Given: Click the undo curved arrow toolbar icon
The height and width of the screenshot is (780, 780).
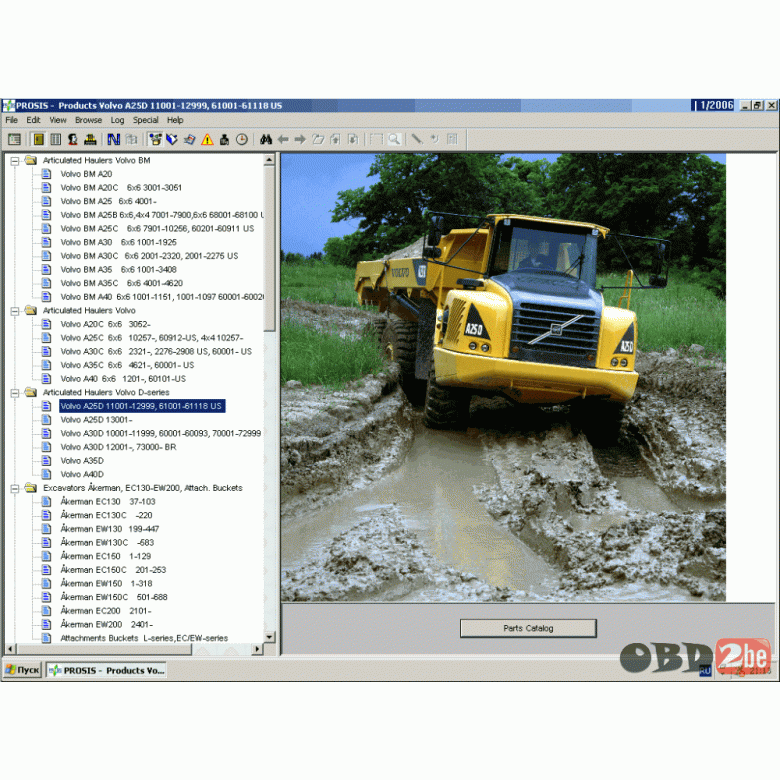Looking at the screenshot, I should [434, 139].
